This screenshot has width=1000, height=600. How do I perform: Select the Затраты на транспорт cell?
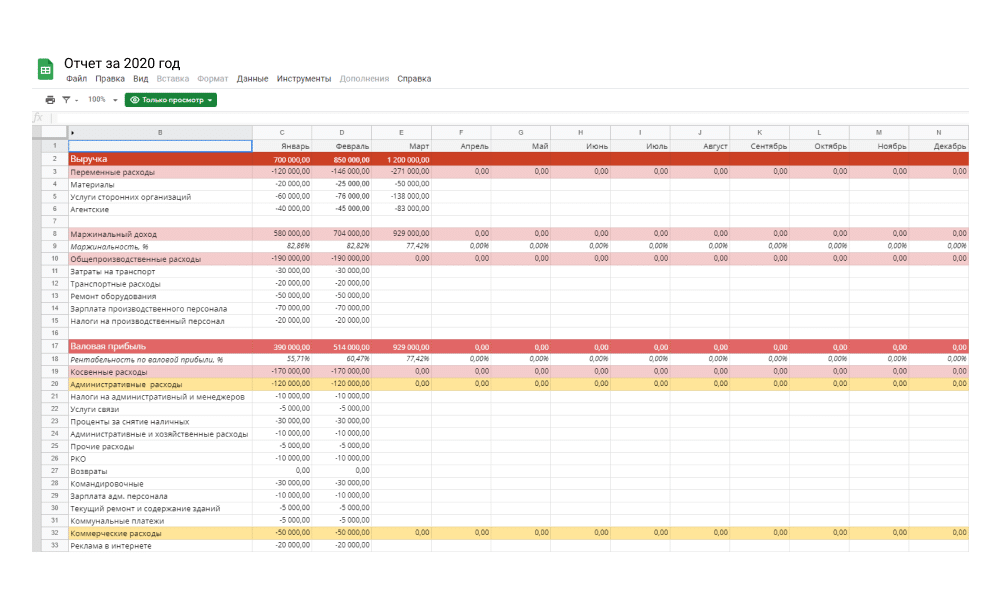[160, 271]
